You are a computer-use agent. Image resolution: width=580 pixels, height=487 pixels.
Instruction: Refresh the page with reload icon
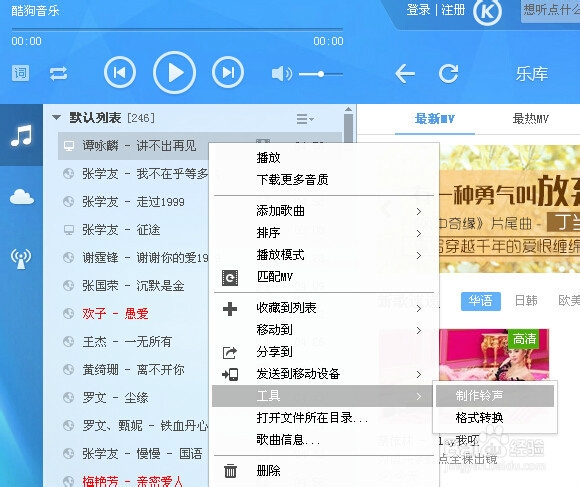pos(448,74)
